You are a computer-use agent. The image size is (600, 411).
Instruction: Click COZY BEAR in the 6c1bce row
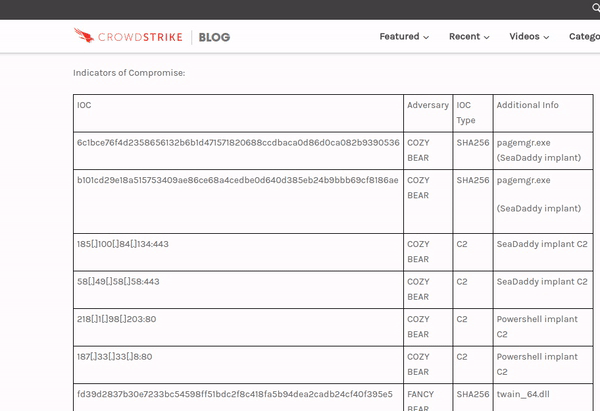click(x=418, y=150)
